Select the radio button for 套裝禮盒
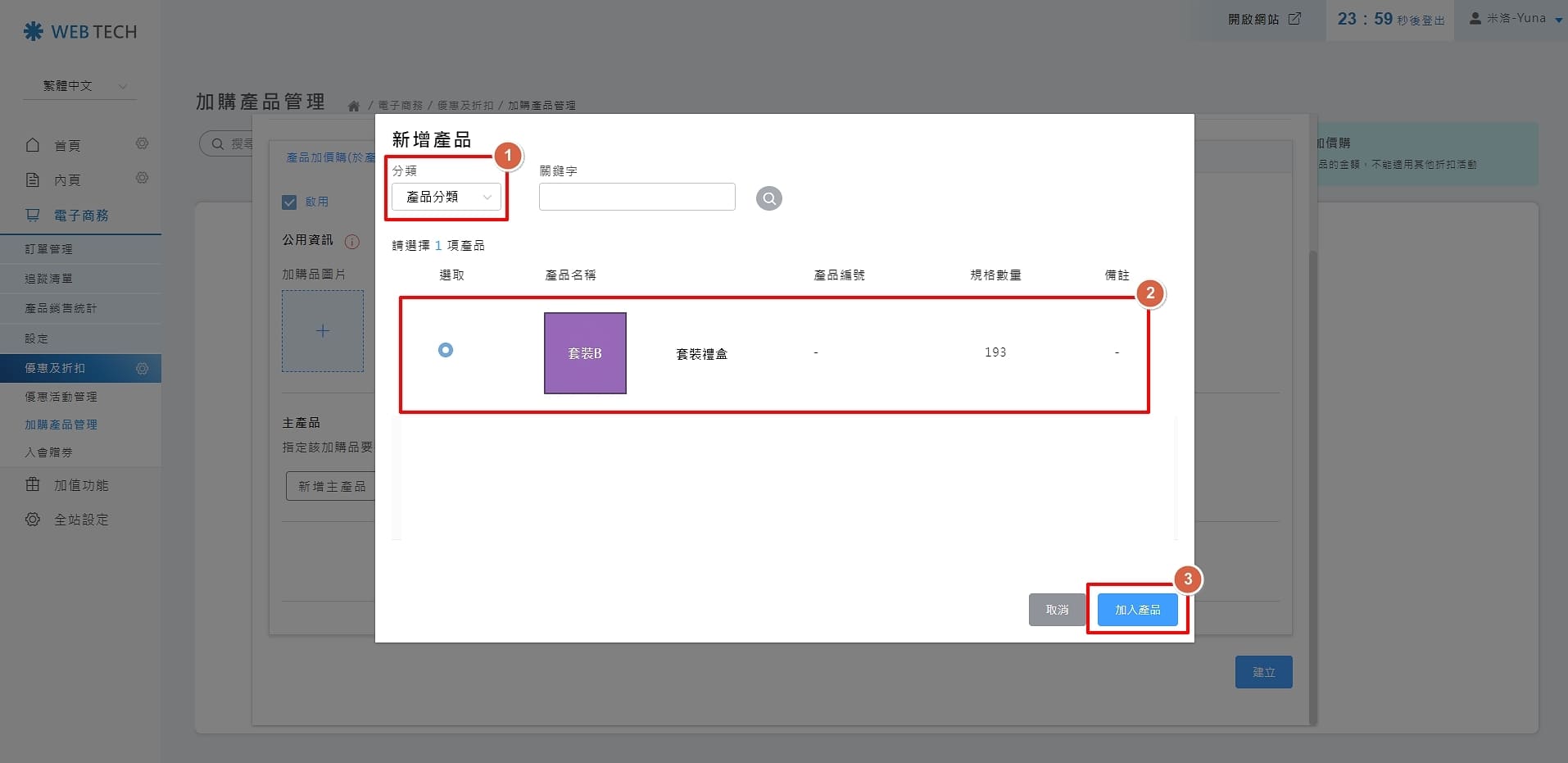The height and width of the screenshot is (763, 1568). (446, 351)
